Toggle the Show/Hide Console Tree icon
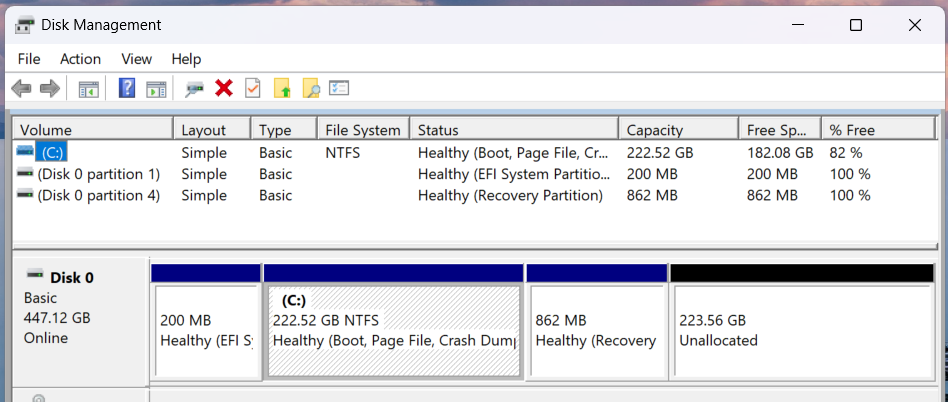The width and height of the screenshot is (948, 402). (x=88, y=89)
